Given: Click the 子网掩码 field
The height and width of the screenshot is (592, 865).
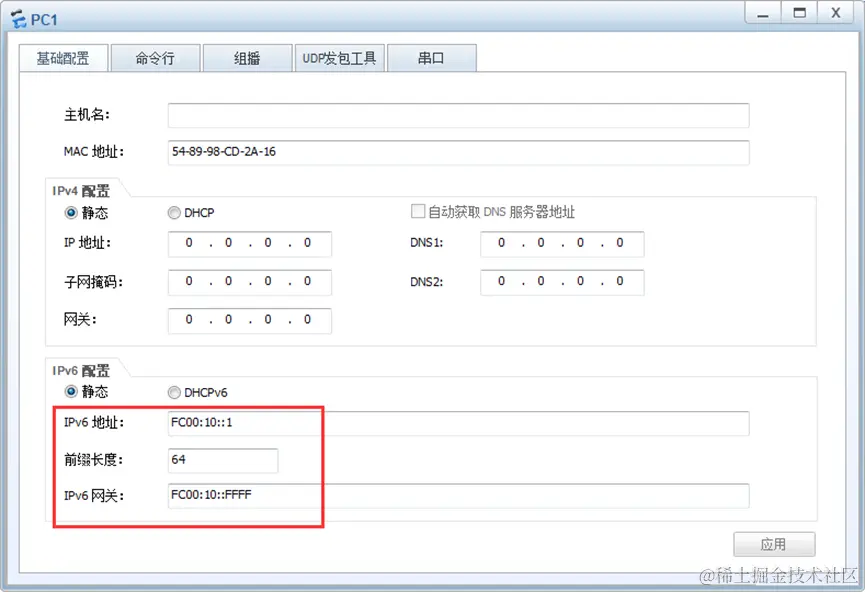Looking at the screenshot, I should click(x=250, y=282).
